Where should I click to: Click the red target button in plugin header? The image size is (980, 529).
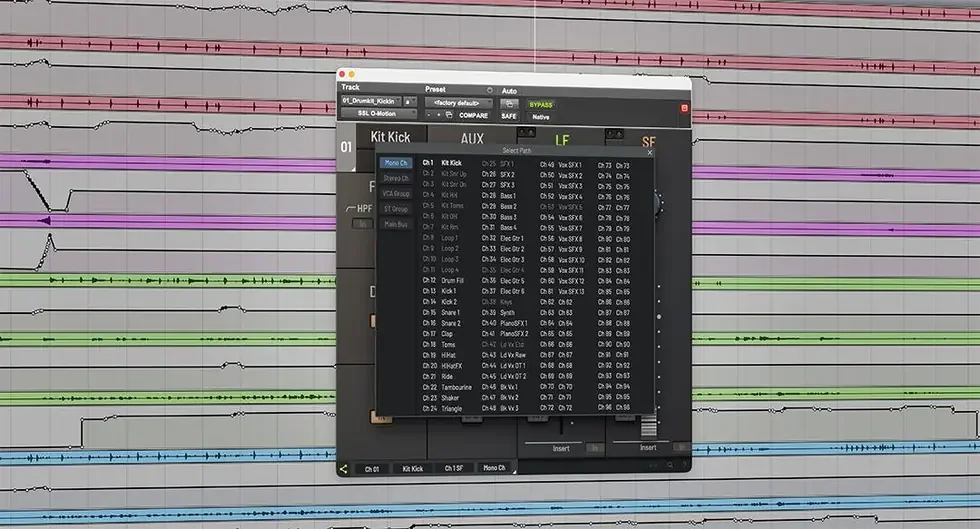click(684, 108)
